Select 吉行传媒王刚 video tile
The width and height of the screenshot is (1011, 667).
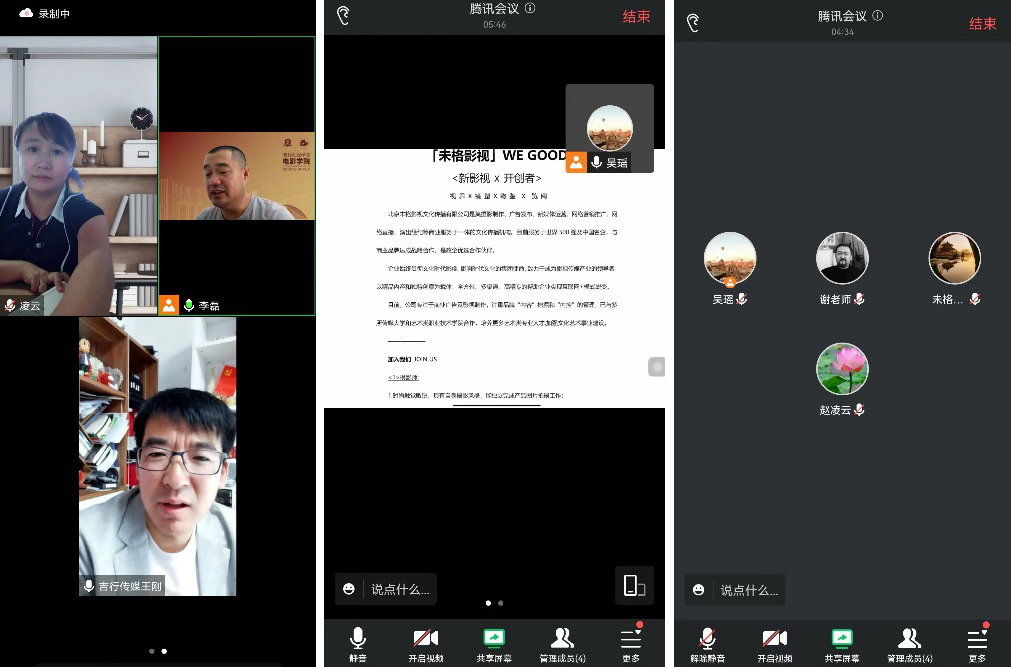pyautogui.click(x=158, y=456)
